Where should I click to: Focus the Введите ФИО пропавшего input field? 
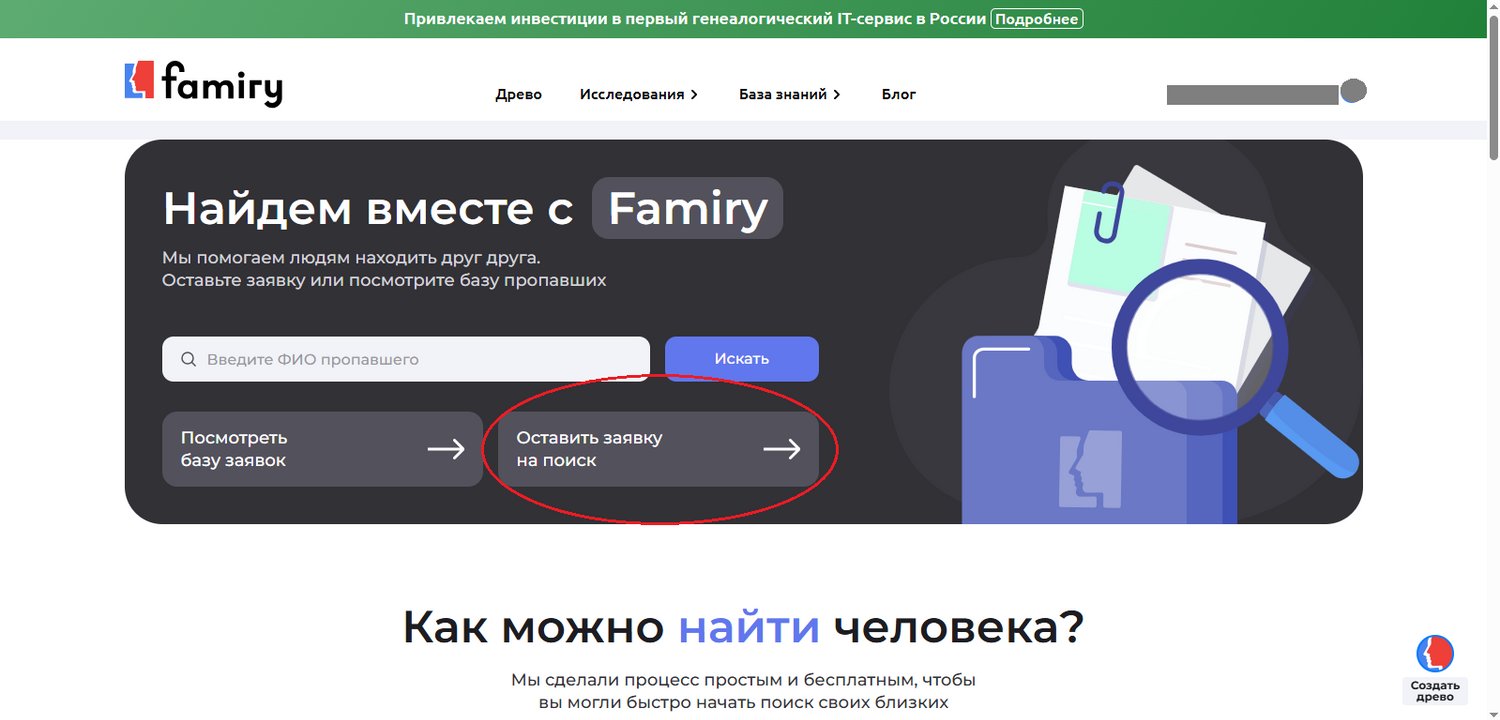(420, 359)
